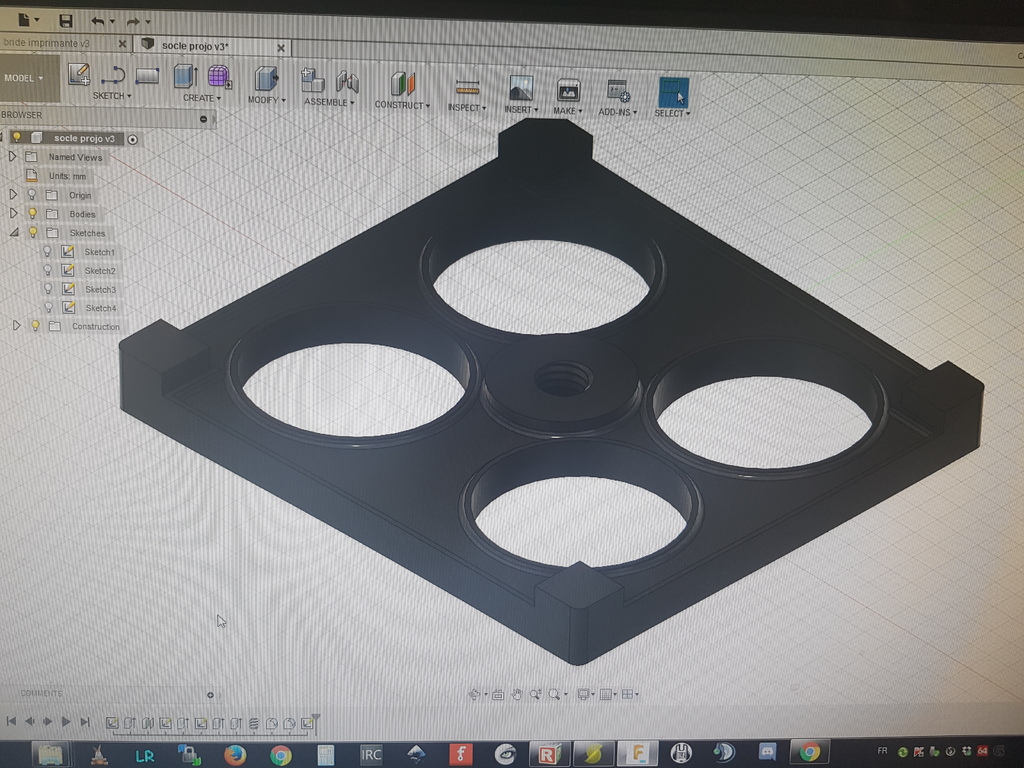Show Sketch2 using its lightbulb
The height and width of the screenshot is (768, 1024).
coord(47,270)
